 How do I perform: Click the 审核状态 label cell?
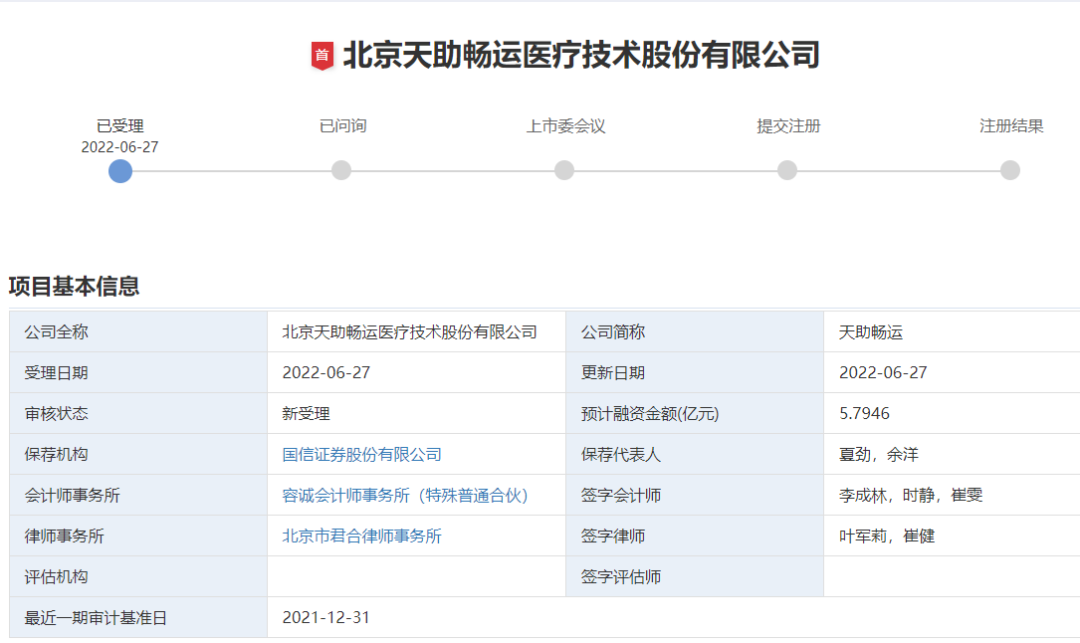click(x=138, y=413)
